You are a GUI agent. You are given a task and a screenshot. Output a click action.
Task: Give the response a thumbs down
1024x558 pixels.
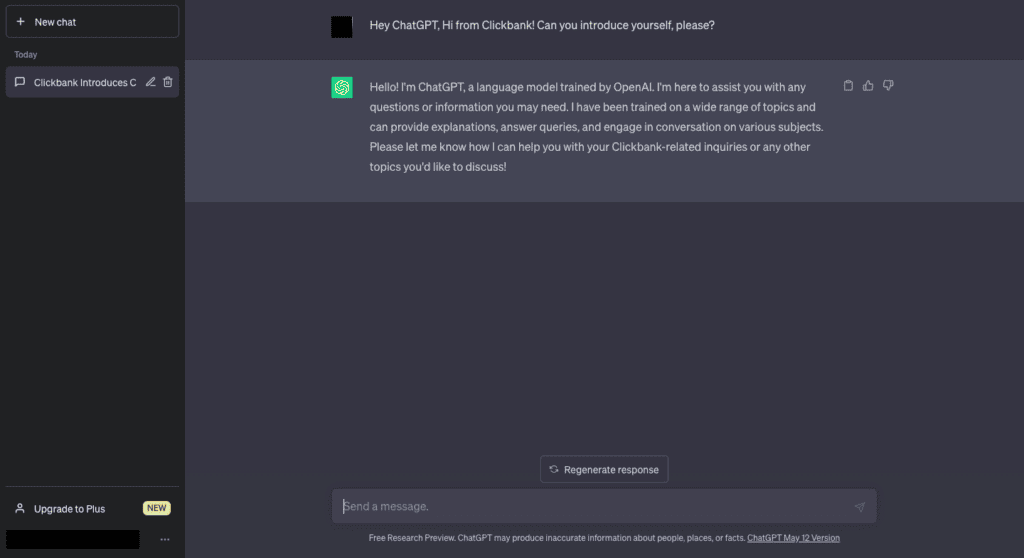888,86
